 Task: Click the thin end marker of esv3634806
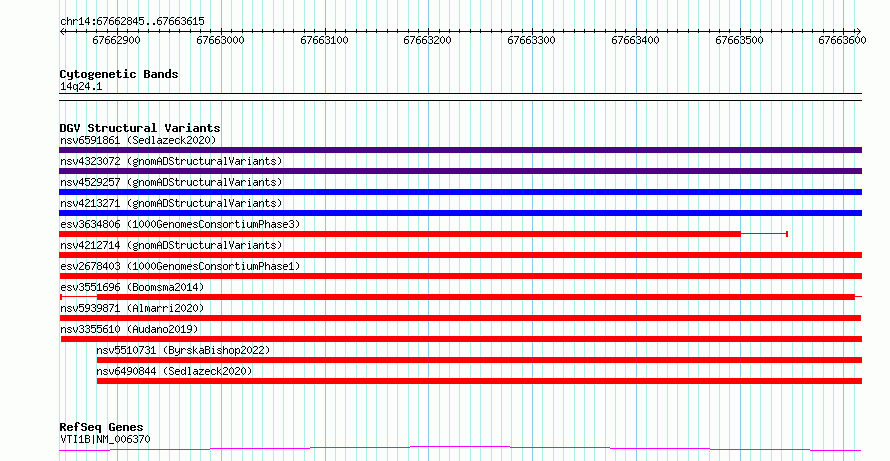[787, 234]
